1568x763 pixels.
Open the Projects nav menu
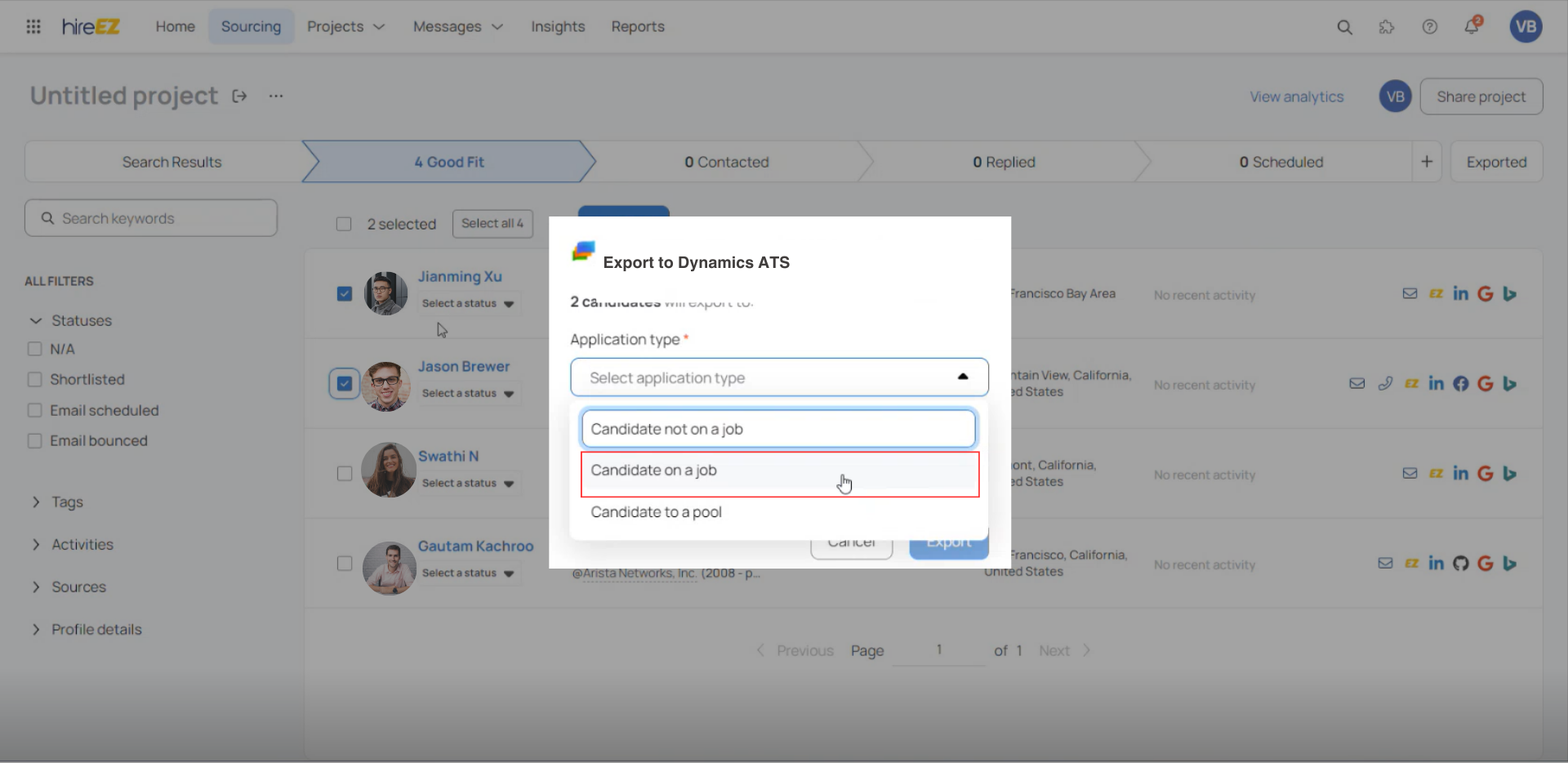(345, 27)
